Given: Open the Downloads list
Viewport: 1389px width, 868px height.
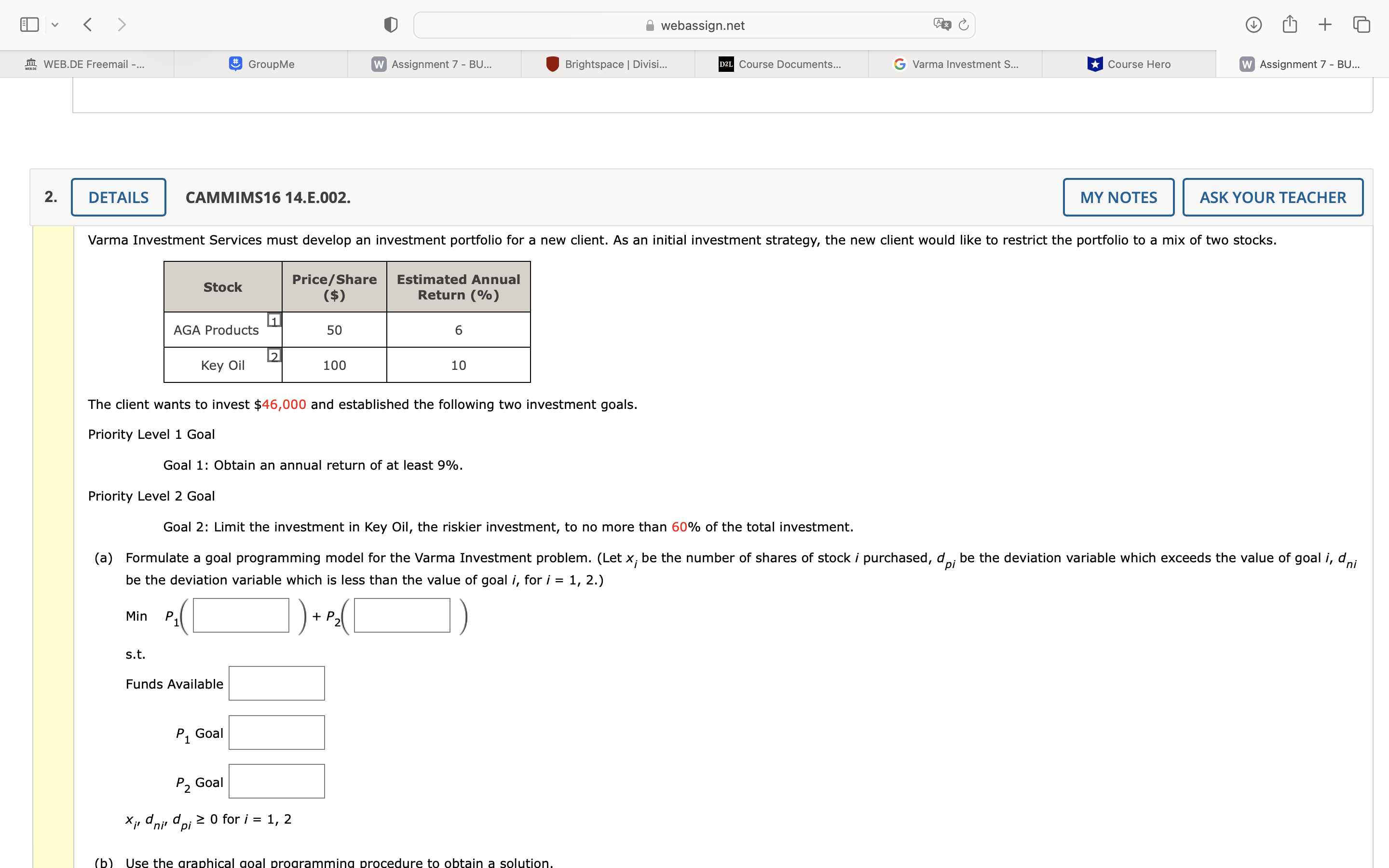Looking at the screenshot, I should [1254, 24].
